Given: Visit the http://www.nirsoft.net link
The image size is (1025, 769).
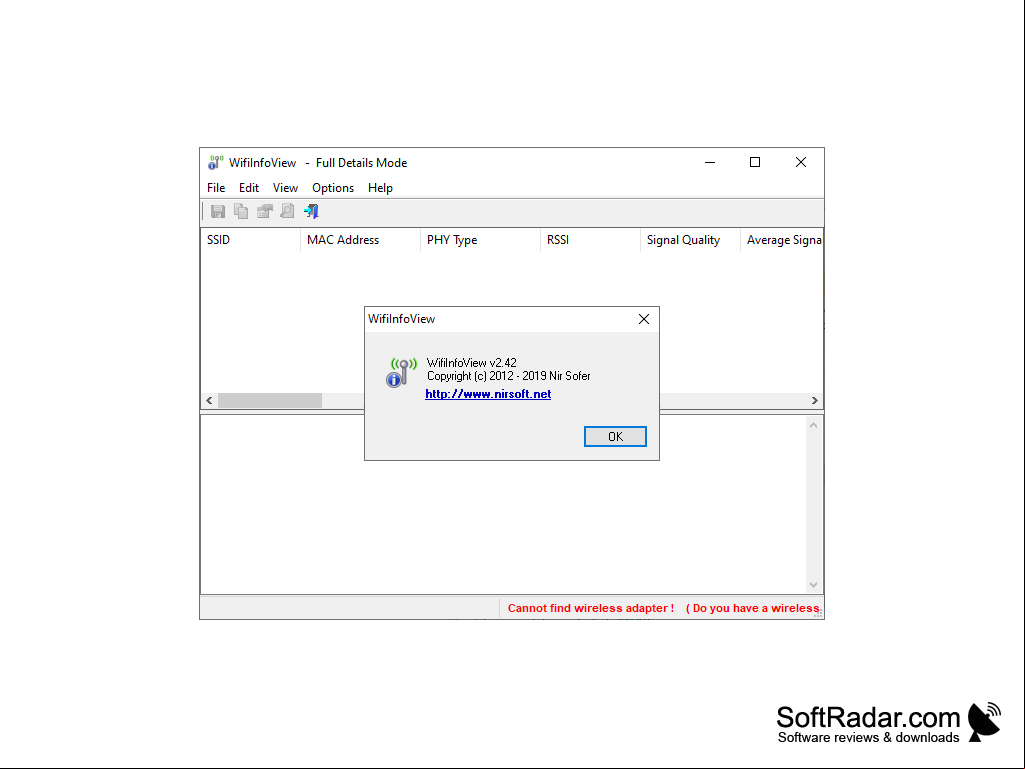Looking at the screenshot, I should pos(488,394).
